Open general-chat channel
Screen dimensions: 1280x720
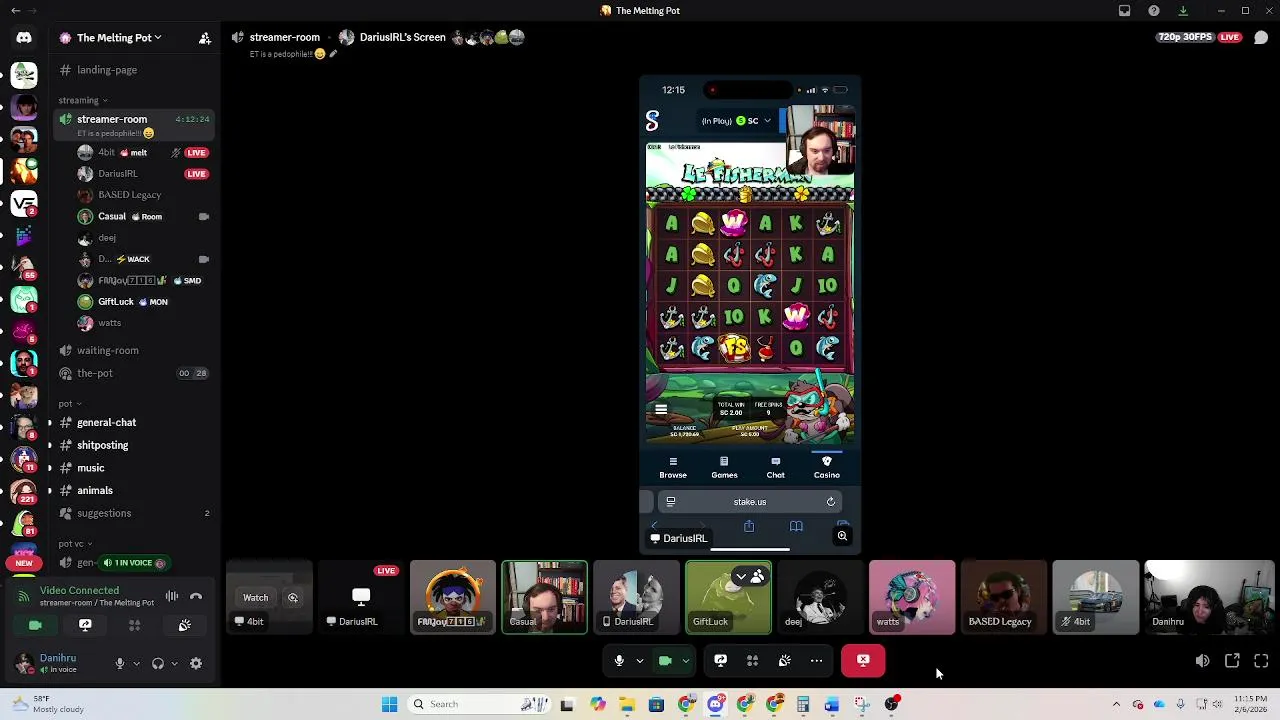click(x=133, y=422)
